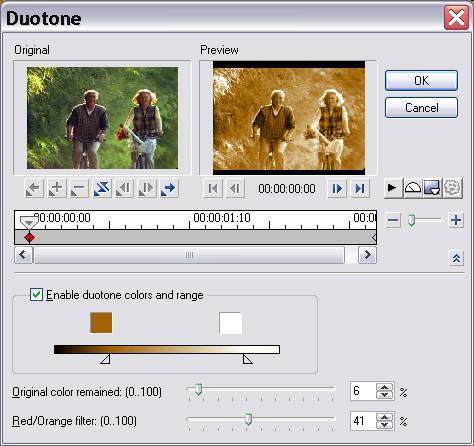Click the brown duotone color swatch
Screen dimensions: 474x446
point(101,323)
